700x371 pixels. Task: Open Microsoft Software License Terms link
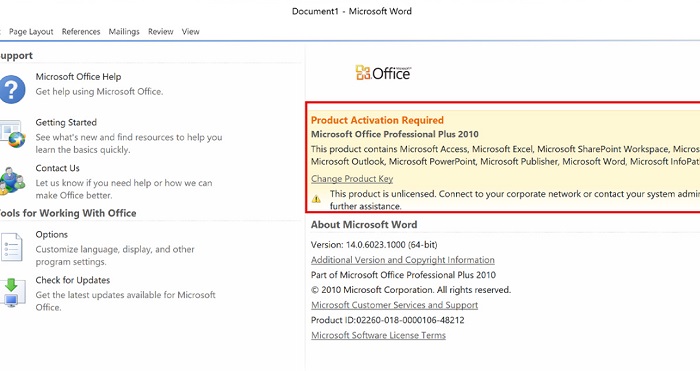[x=378, y=335]
